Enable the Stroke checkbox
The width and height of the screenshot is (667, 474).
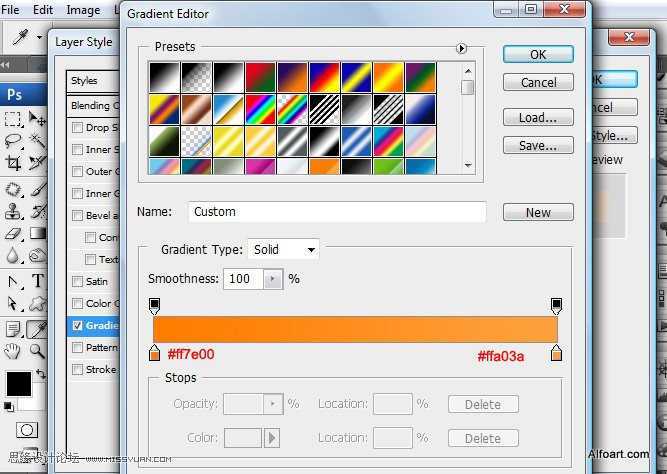pyautogui.click(x=77, y=369)
